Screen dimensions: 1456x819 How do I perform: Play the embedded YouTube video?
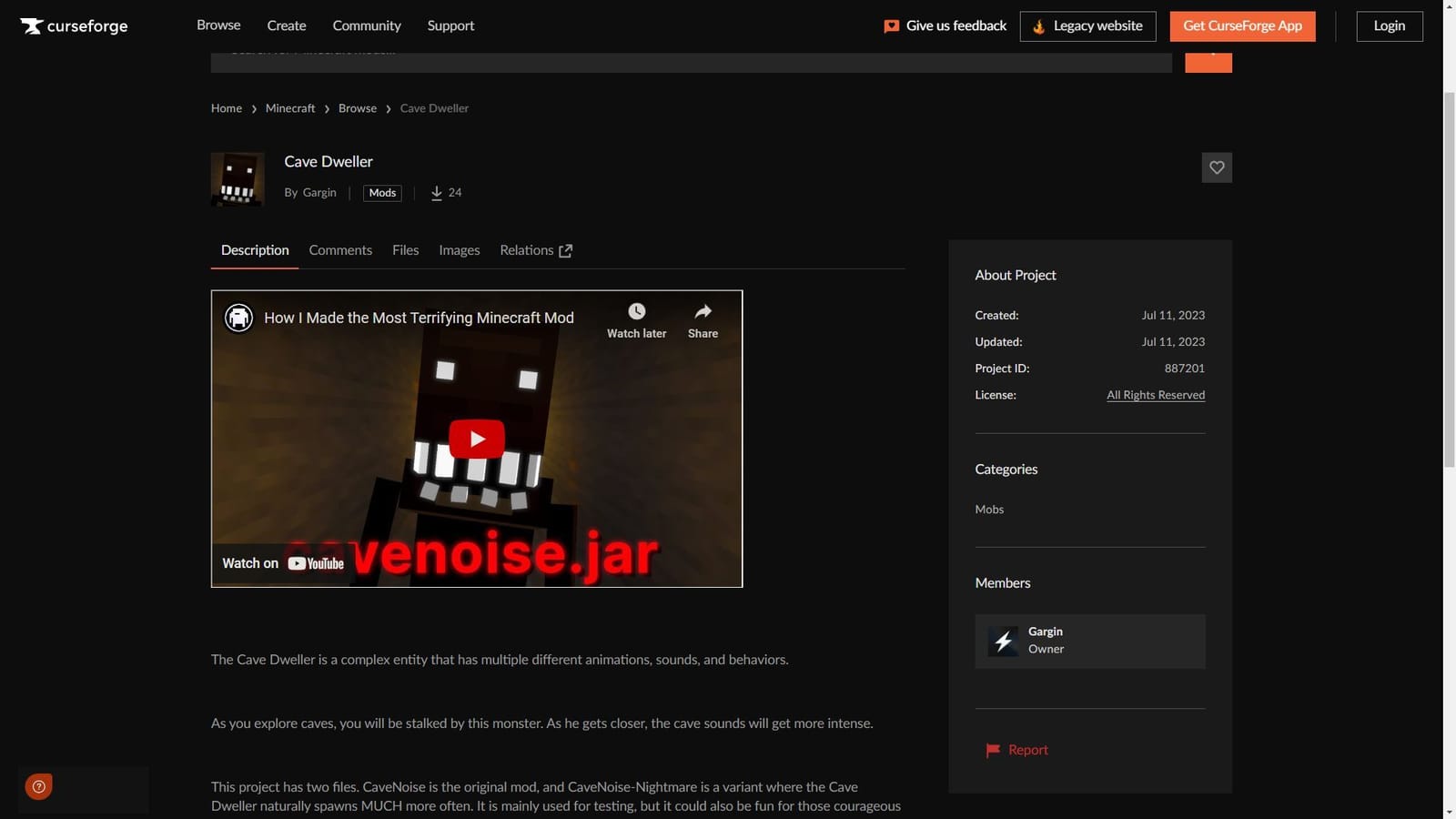pos(476,438)
